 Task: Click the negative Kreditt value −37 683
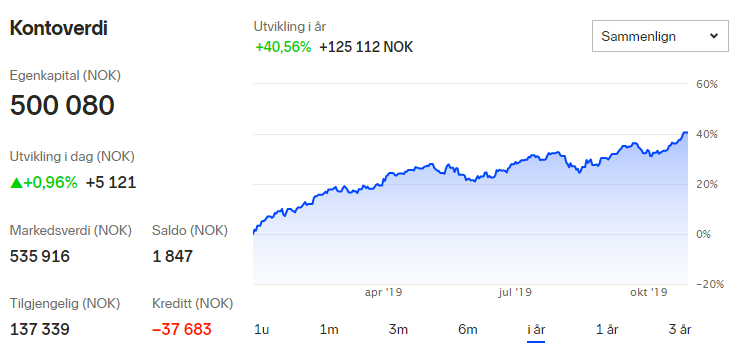click(x=182, y=329)
